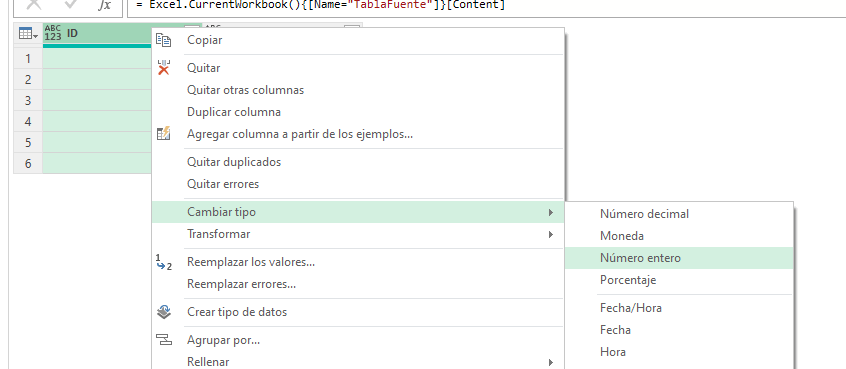This screenshot has width=846, height=369.
Task: Open the Rellenar submenu
Action: pyautogui.click(x=358, y=361)
